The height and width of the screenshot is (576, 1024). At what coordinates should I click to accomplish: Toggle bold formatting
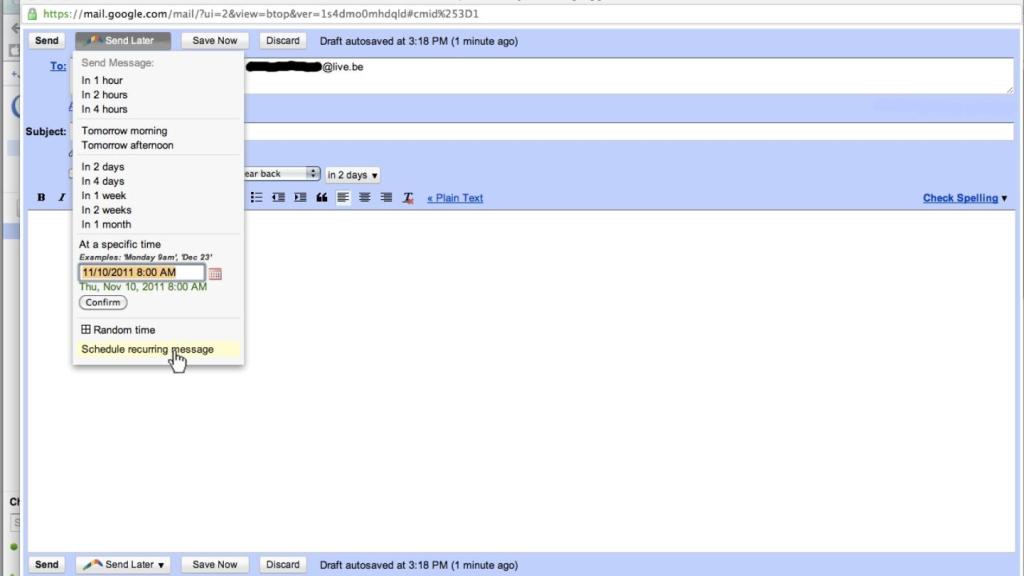point(41,198)
